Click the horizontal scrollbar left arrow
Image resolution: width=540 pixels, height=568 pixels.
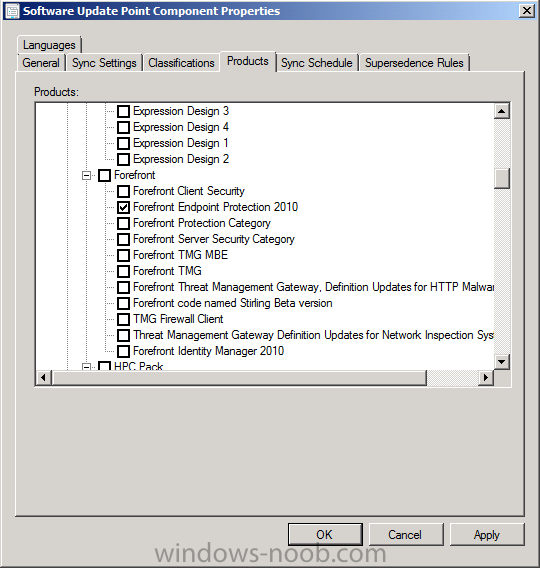point(43,378)
